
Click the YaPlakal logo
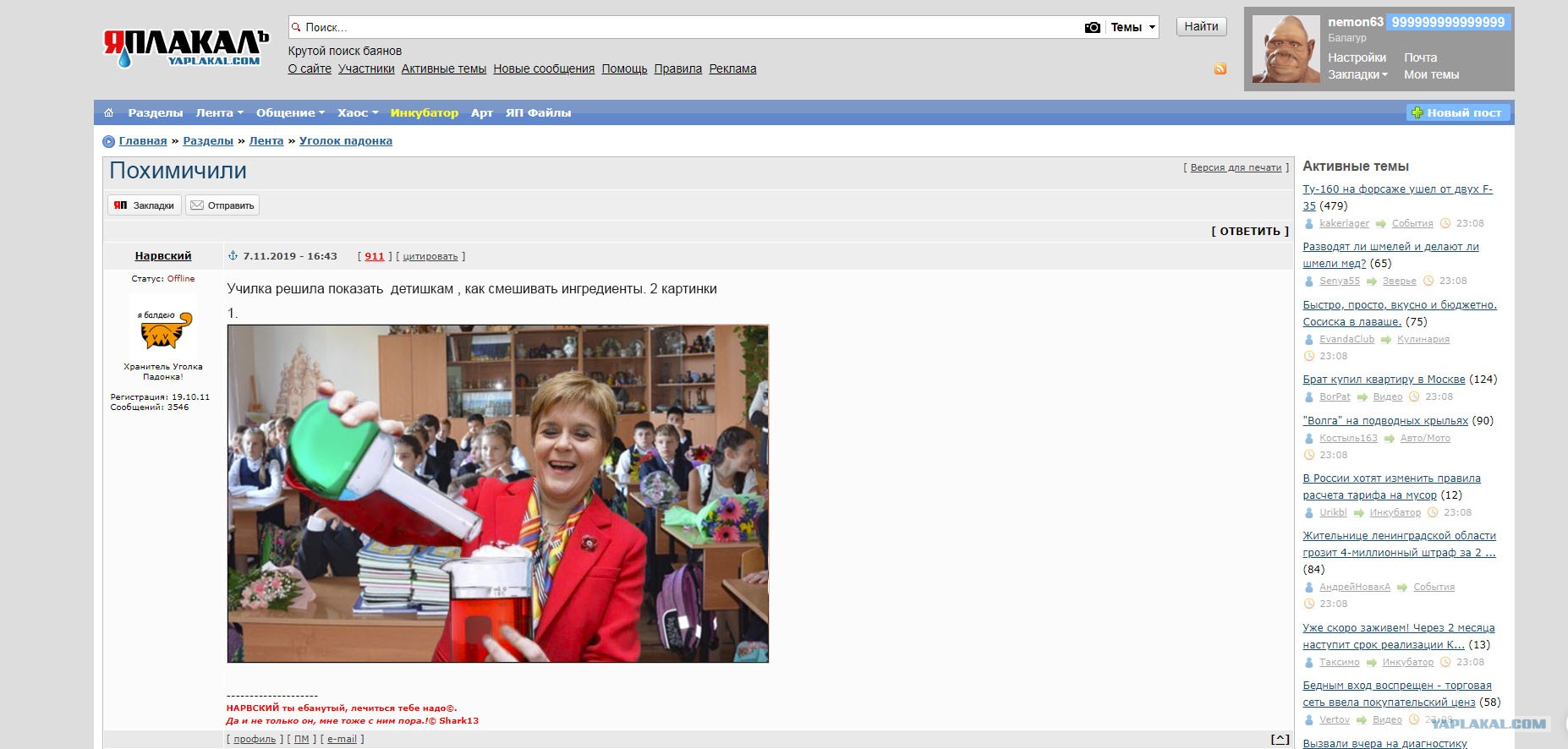(186, 48)
